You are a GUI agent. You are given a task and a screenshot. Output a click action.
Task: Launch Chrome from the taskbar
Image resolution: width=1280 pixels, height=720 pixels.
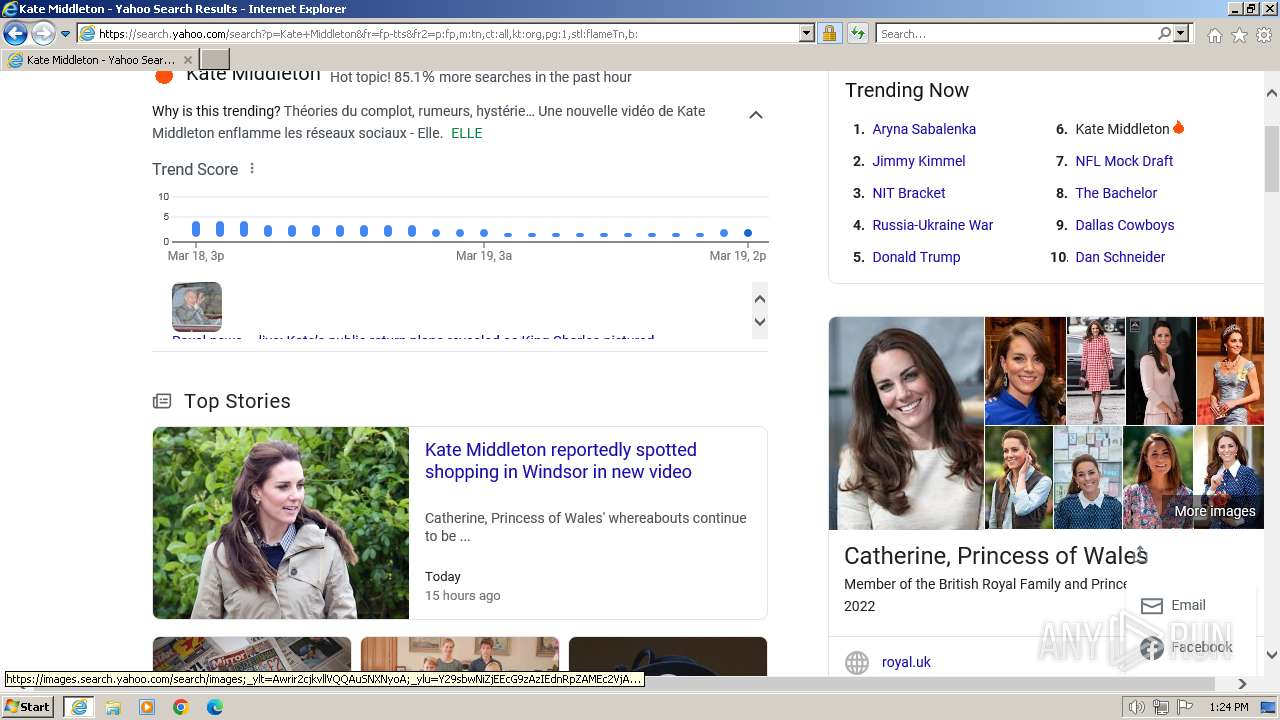pyautogui.click(x=181, y=707)
